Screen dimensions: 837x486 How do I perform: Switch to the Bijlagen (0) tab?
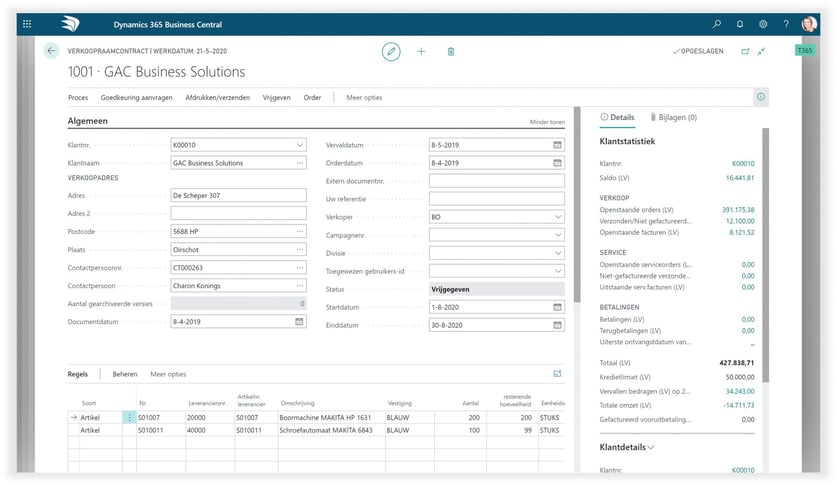point(674,117)
